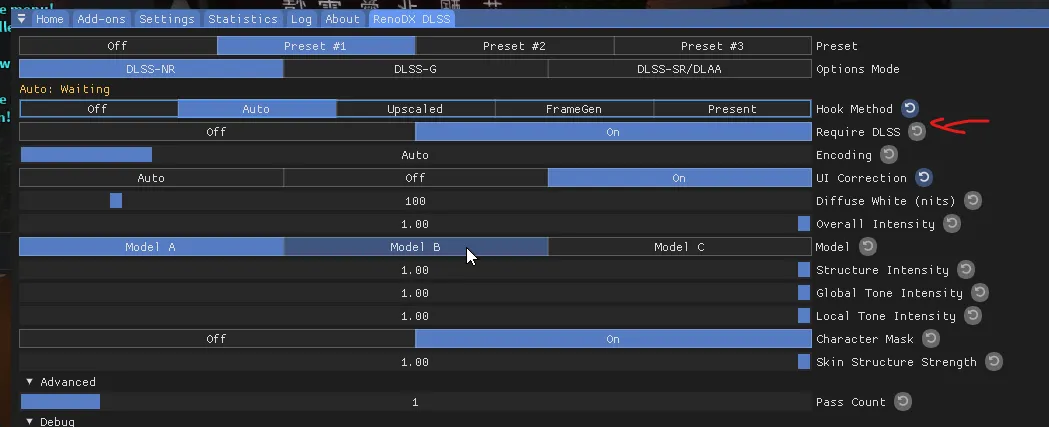Turn Require DLSS off
This screenshot has height=427, width=1049.
(217, 132)
